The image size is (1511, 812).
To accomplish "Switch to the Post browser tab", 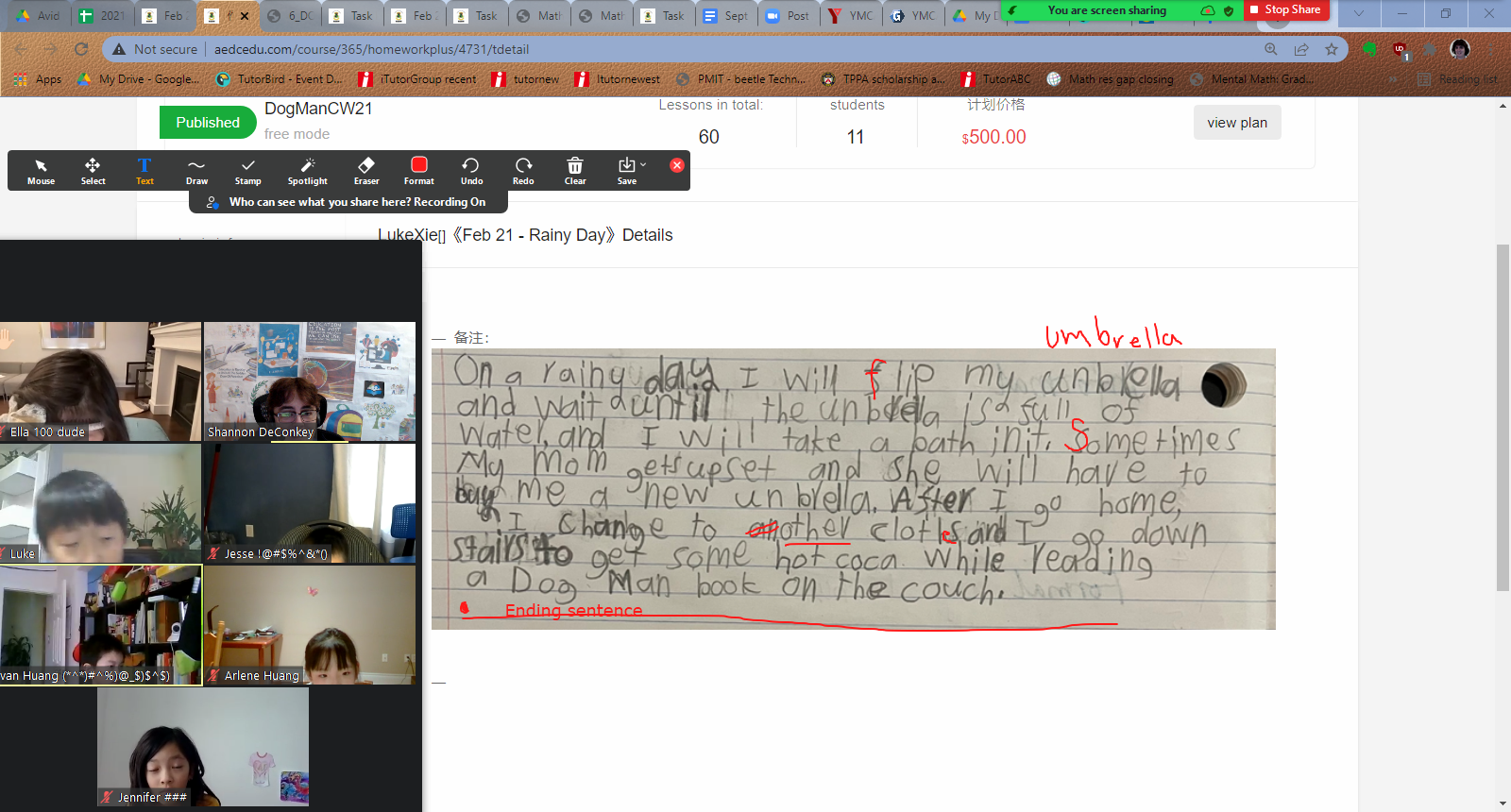I will [x=788, y=15].
